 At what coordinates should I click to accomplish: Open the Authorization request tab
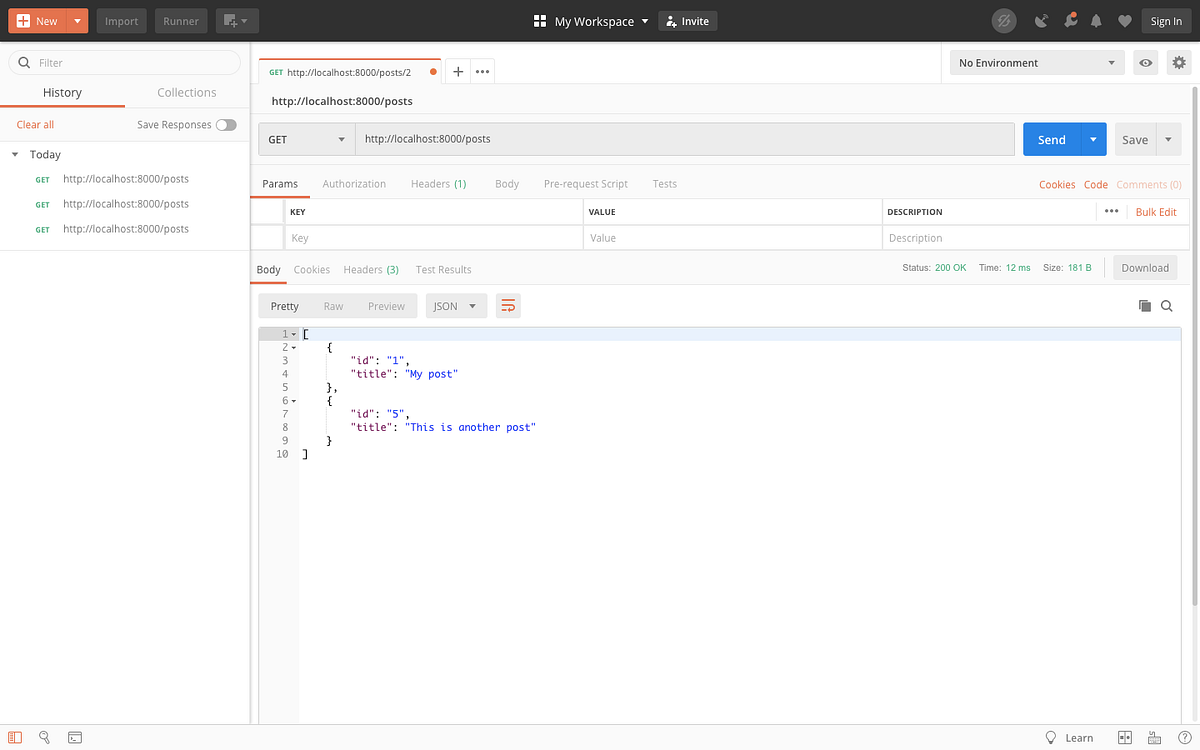pyautogui.click(x=354, y=184)
